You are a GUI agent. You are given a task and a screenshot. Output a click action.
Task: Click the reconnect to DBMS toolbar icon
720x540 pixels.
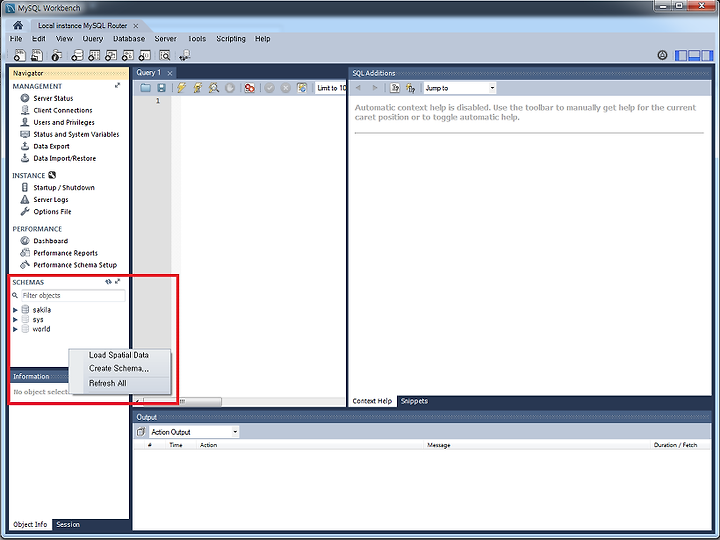pyautogui.click(x=185, y=56)
